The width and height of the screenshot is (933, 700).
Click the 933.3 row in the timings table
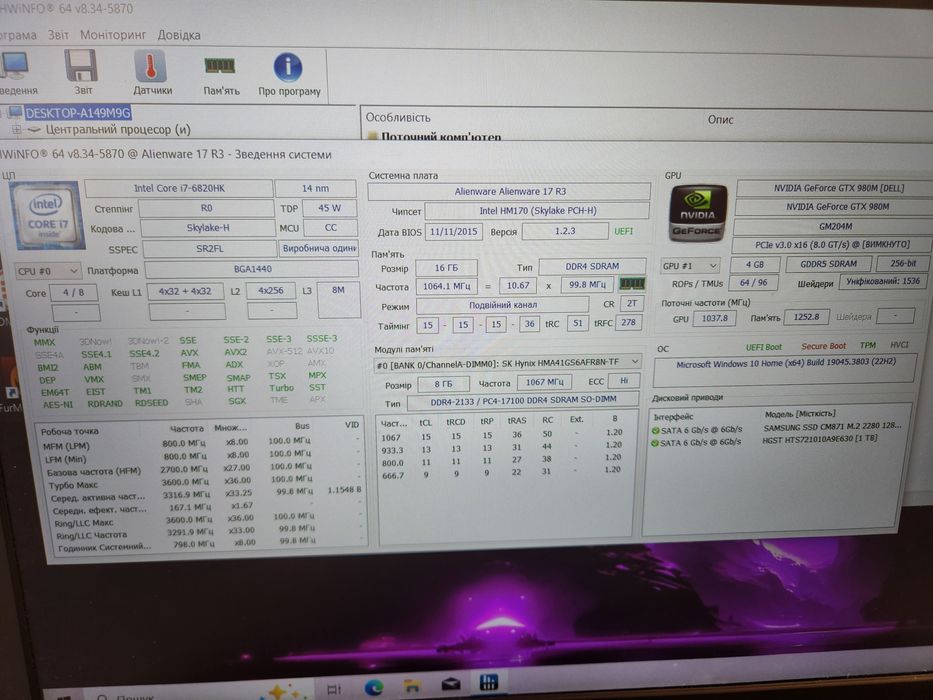tap(502, 449)
